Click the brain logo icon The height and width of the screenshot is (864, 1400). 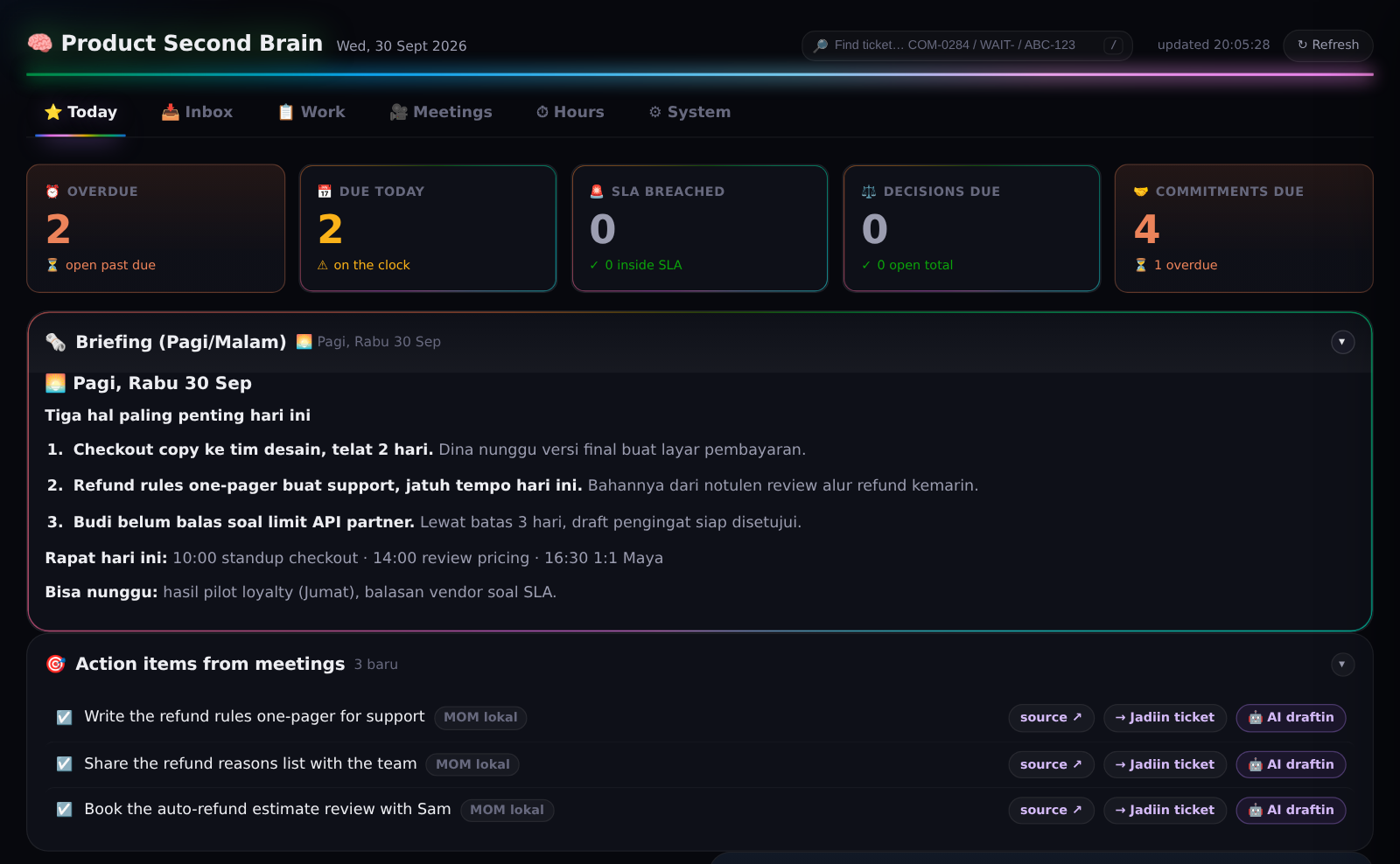(39, 43)
